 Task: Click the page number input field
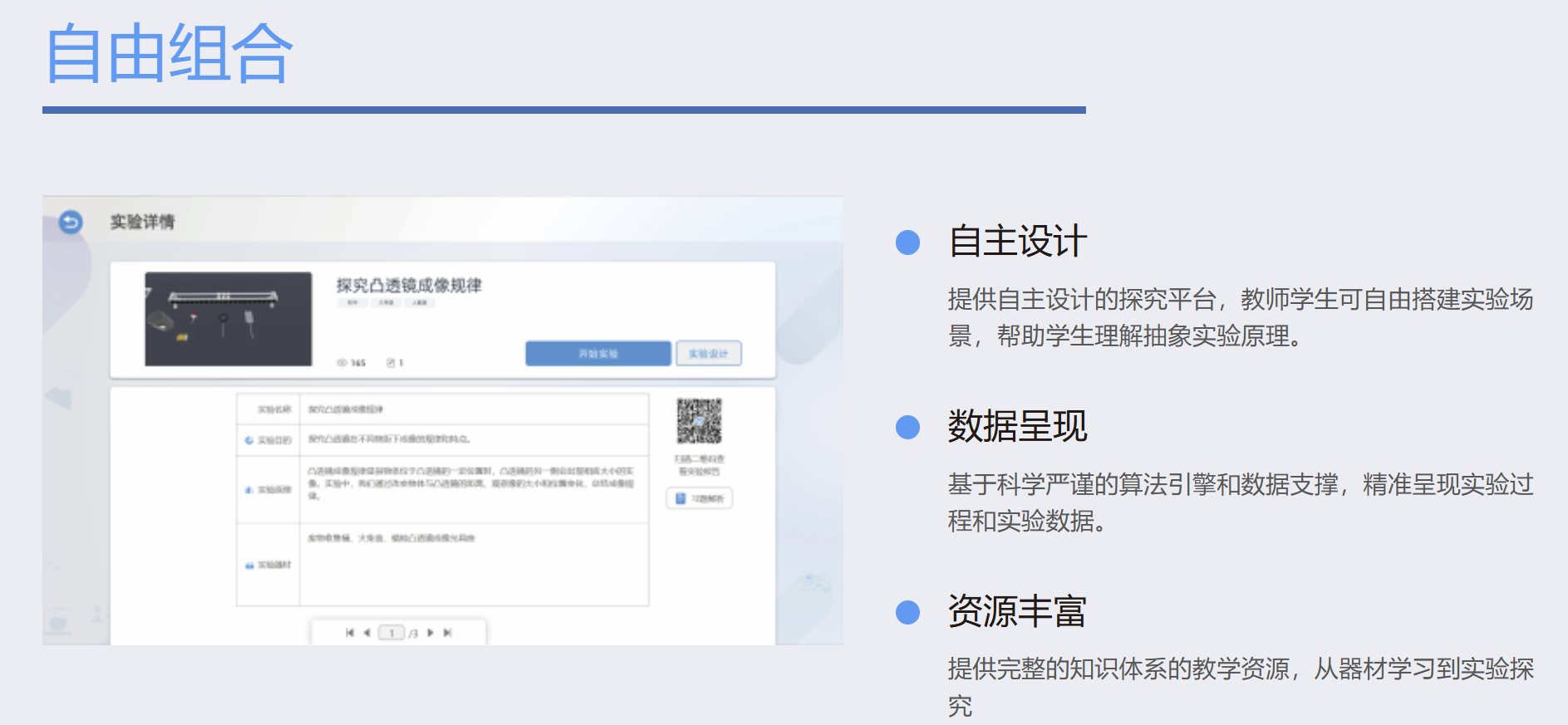[391, 633]
